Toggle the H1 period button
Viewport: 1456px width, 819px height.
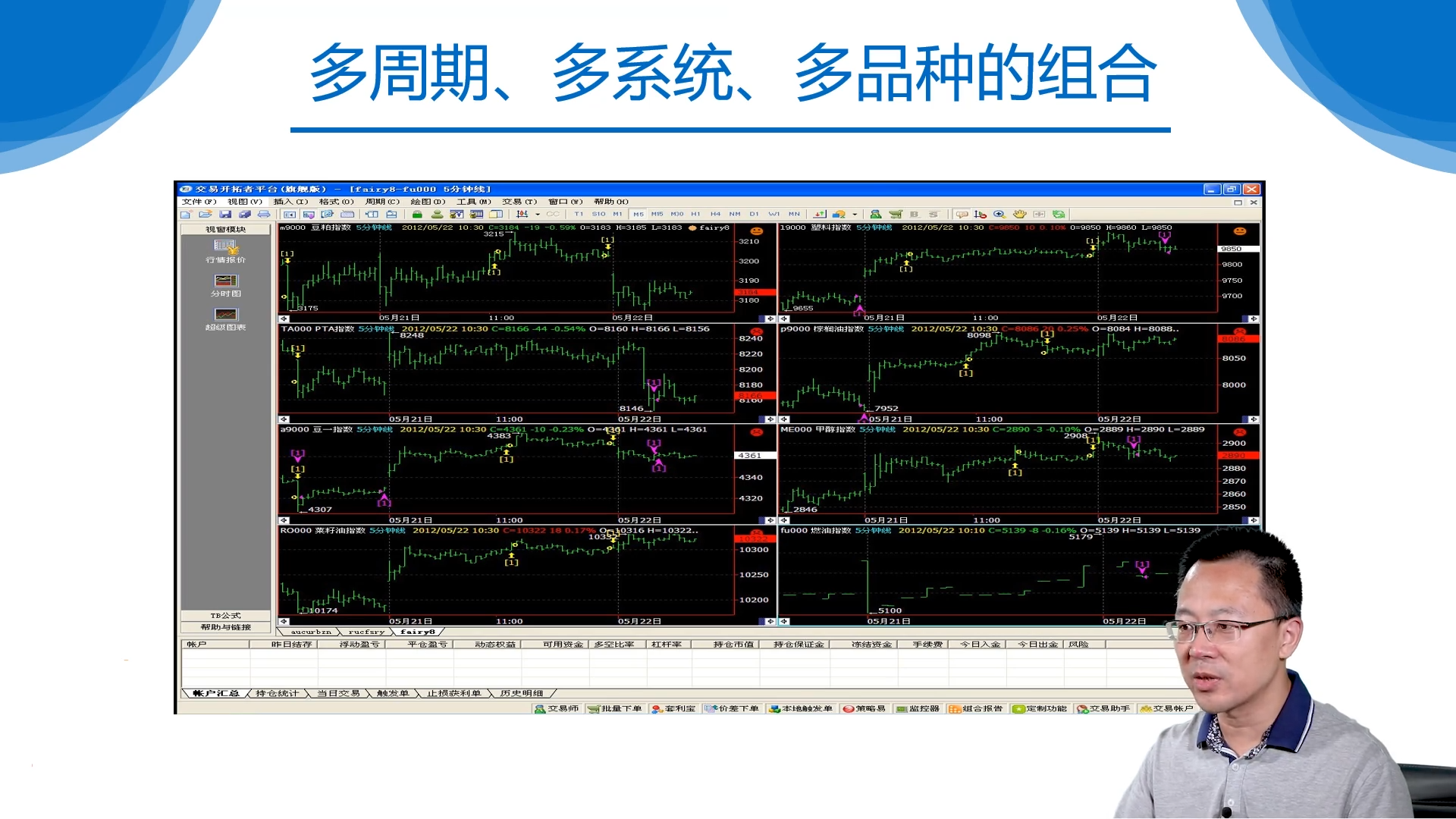(695, 215)
